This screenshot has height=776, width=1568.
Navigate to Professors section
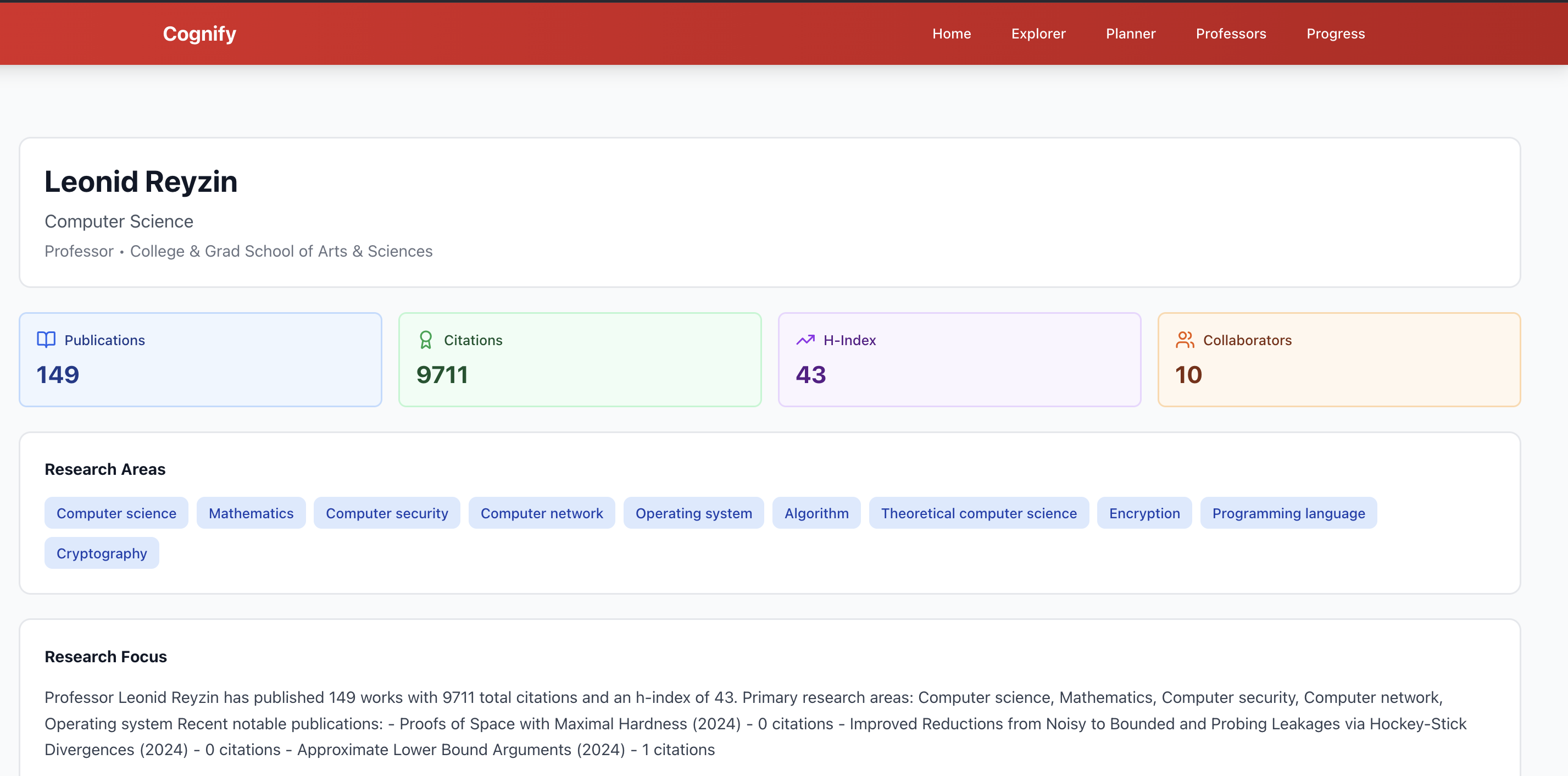point(1230,34)
